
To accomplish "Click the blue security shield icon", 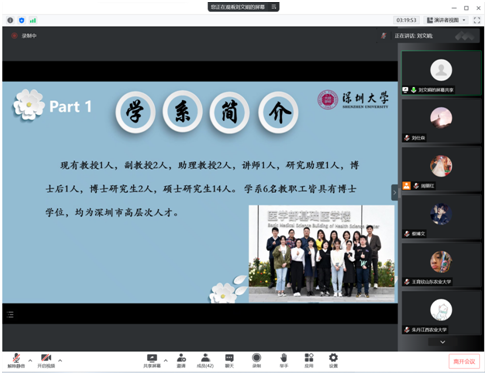I will (22, 20).
